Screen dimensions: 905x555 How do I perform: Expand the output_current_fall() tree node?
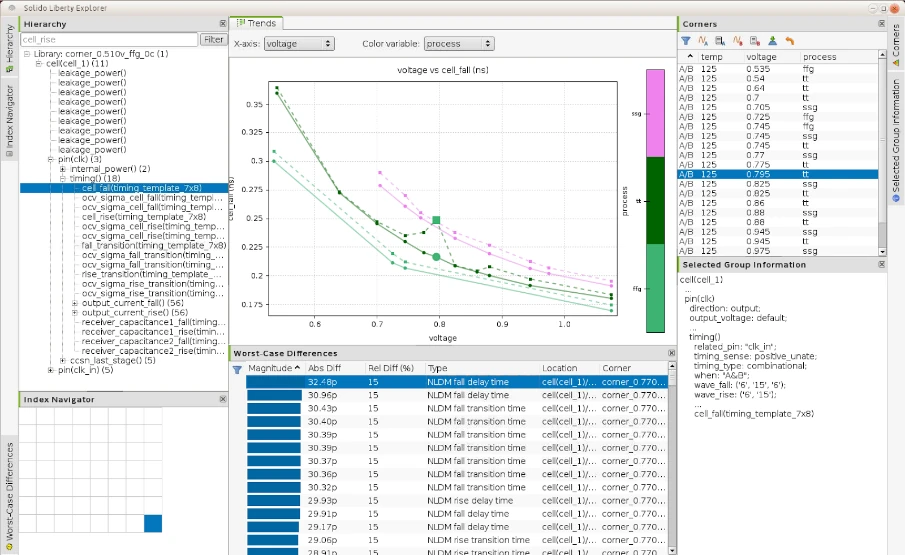(75, 303)
